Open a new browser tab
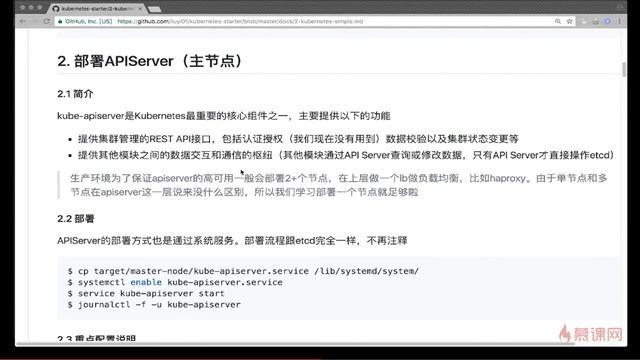 click(x=155, y=9)
